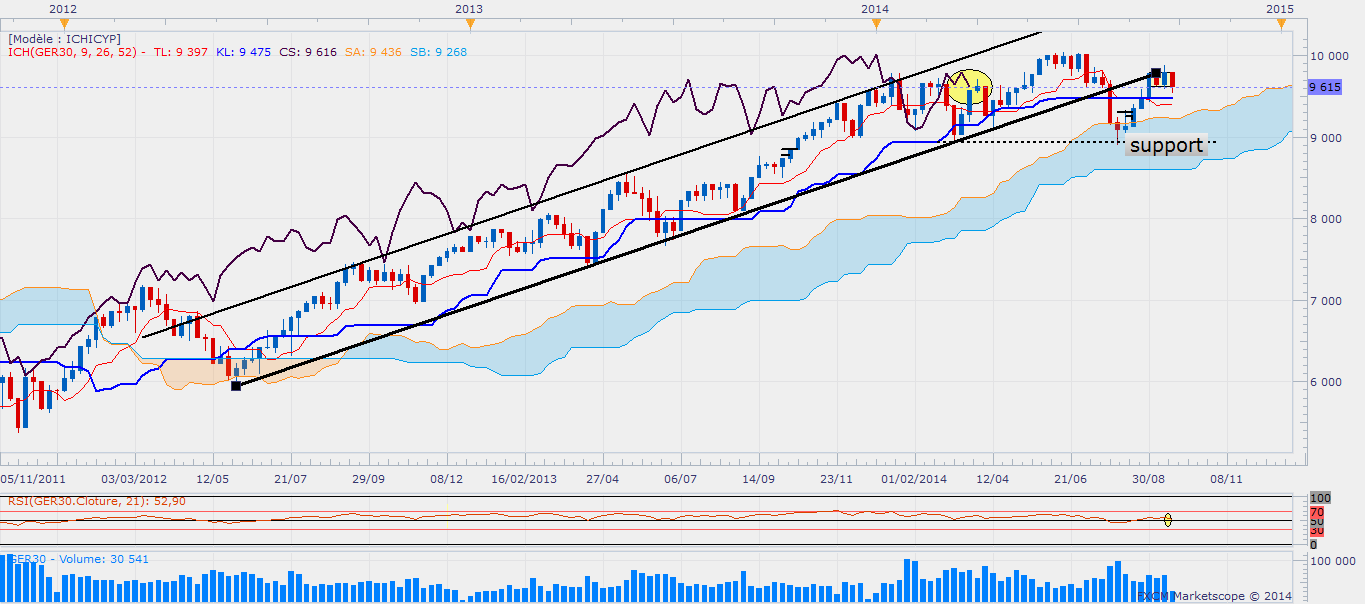Click the ICH(GER30, 9, 26, 52) indicator label
1365x604 pixels.
[x=76, y=52]
